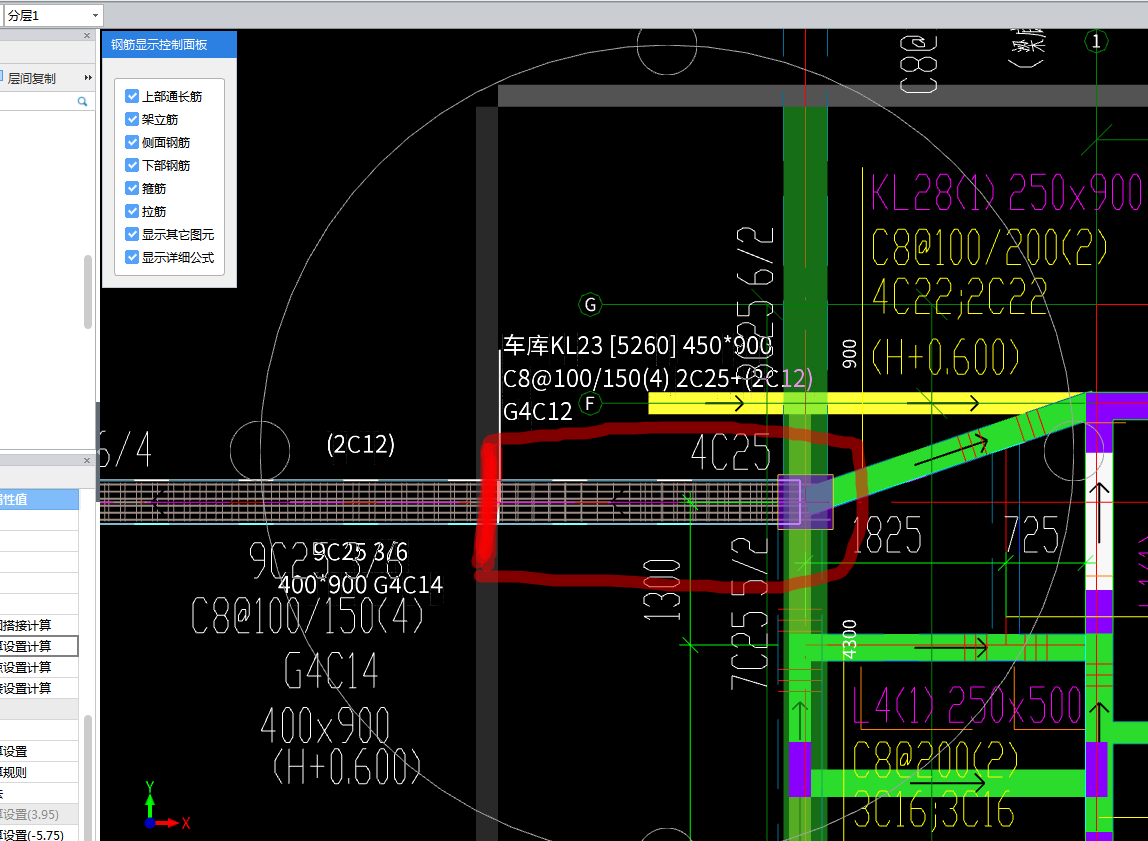This screenshot has height=841, width=1148.
Task: Click the axis 1 grid bubble
Action: 1096,41
